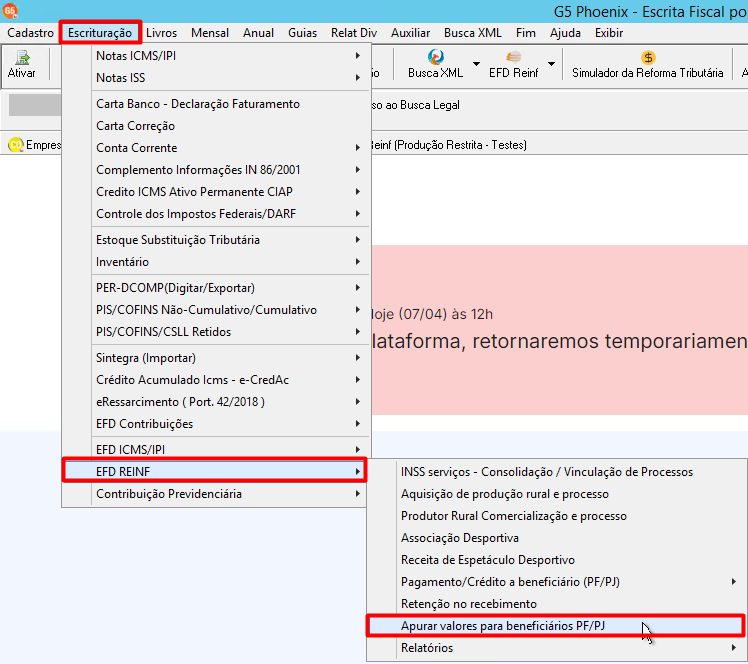Screen dimensions: 748x664
Task: Open the Escrituração menu
Action: pyautogui.click(x=100, y=33)
